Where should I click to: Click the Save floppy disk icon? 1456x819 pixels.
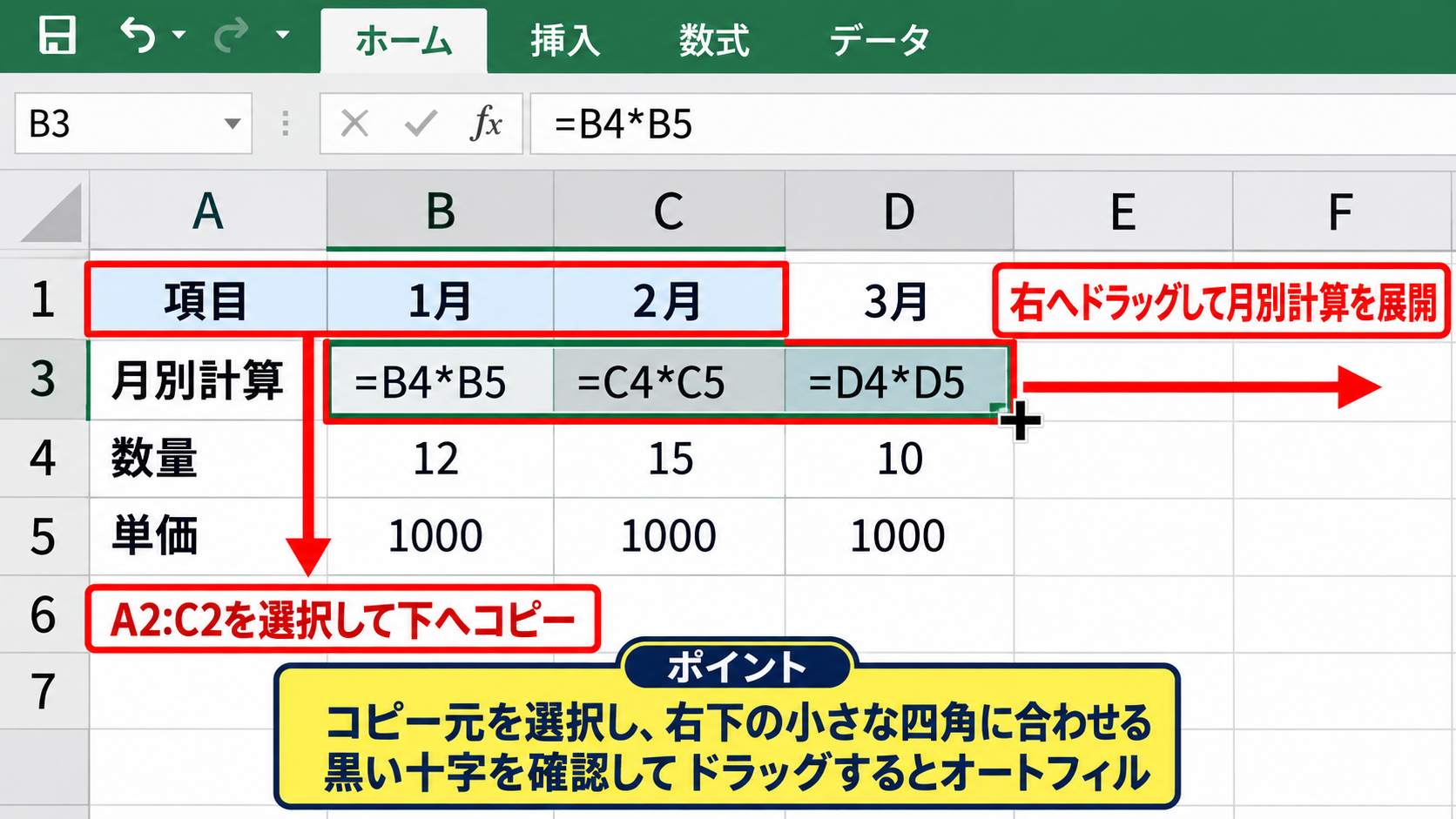[57, 36]
